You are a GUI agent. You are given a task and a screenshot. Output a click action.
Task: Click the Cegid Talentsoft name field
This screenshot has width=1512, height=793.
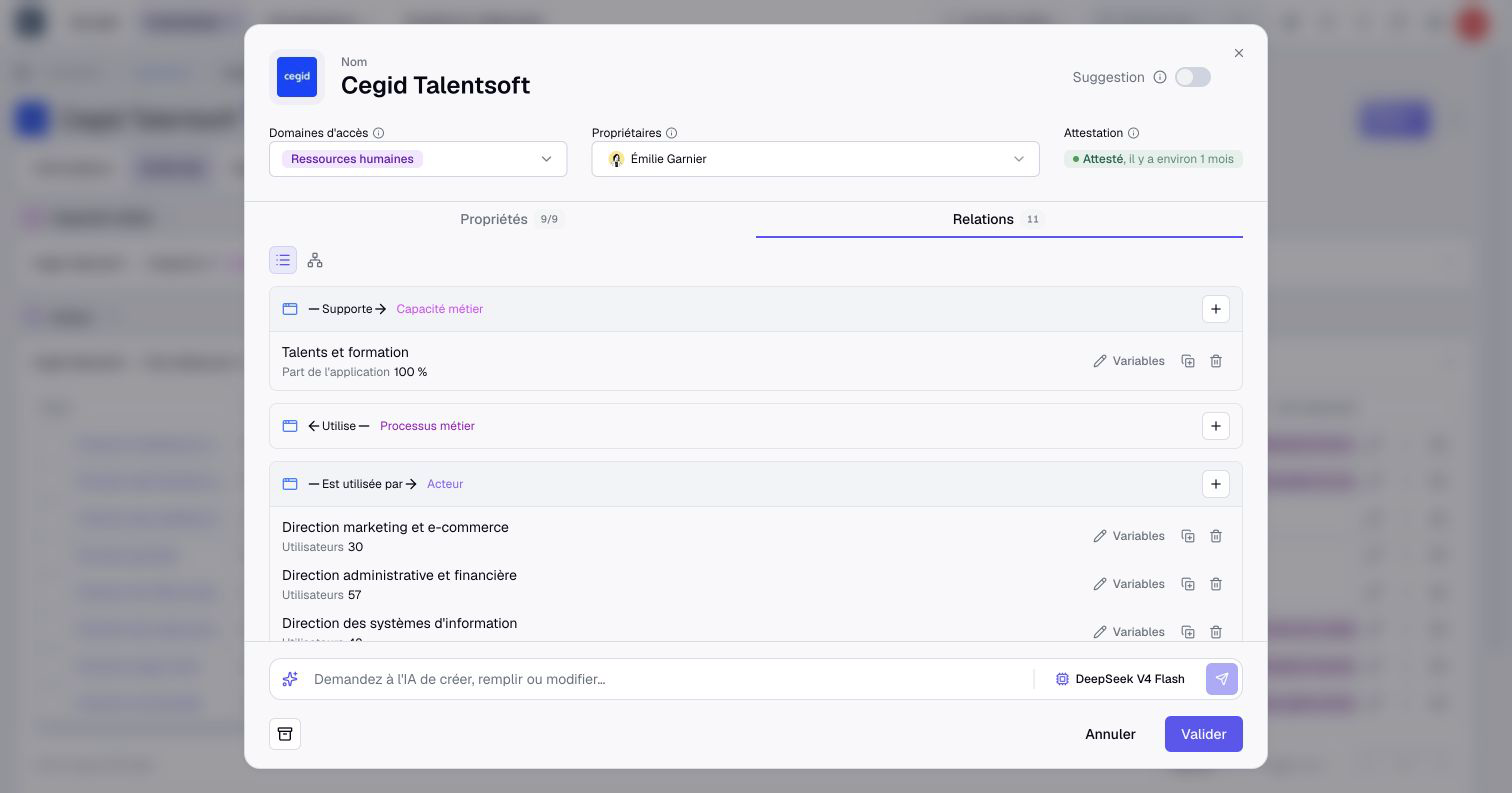(436, 85)
